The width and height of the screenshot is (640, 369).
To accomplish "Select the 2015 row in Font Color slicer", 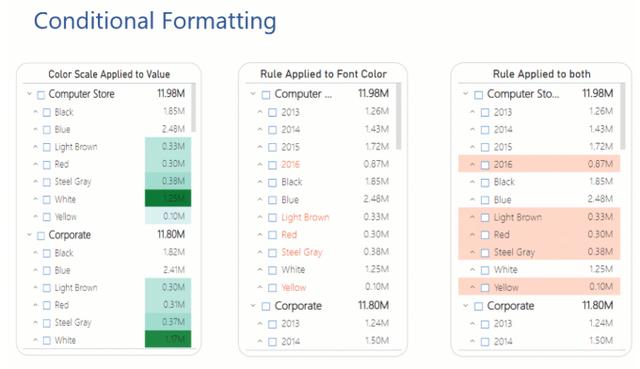I will (321, 147).
